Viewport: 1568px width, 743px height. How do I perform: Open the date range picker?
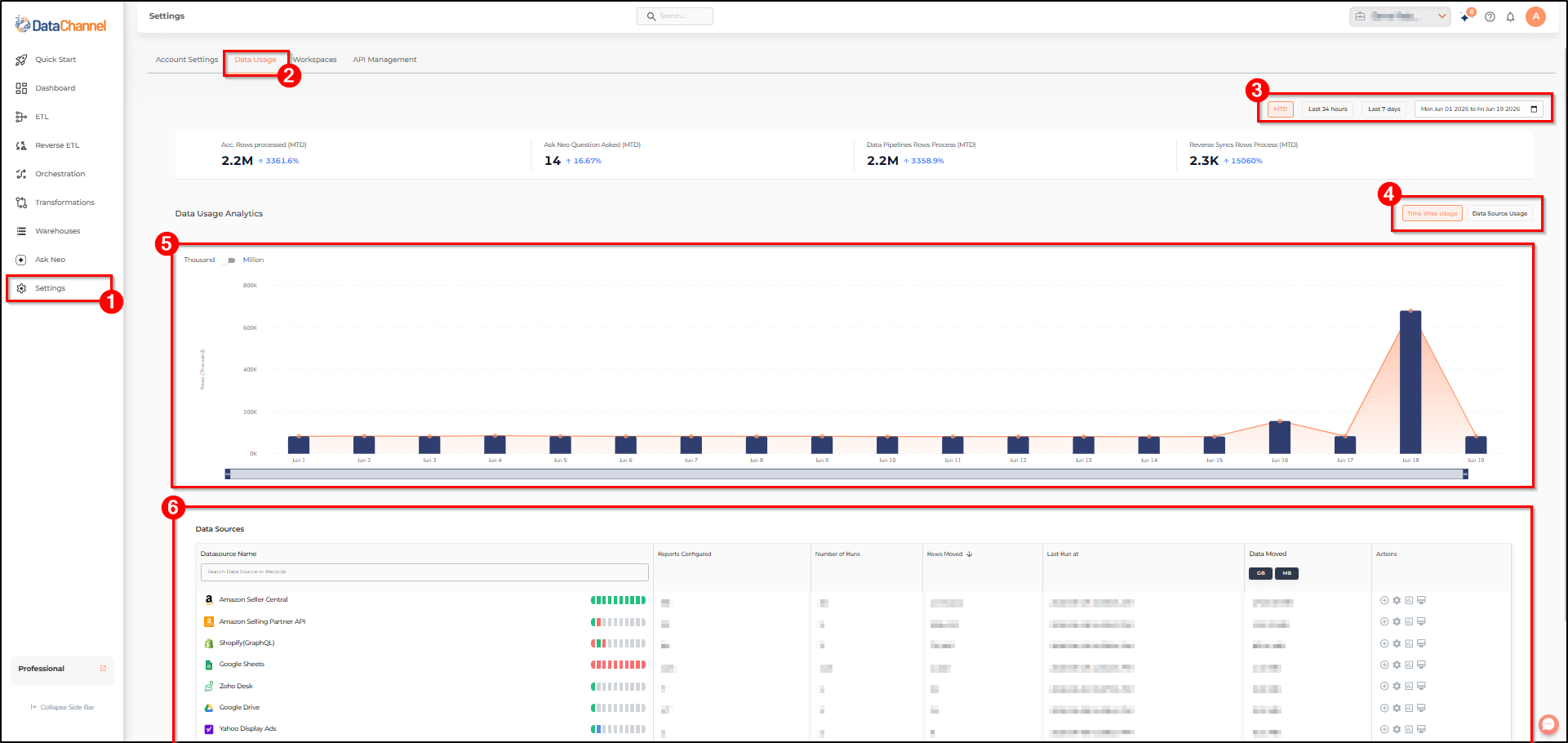click(x=1478, y=109)
